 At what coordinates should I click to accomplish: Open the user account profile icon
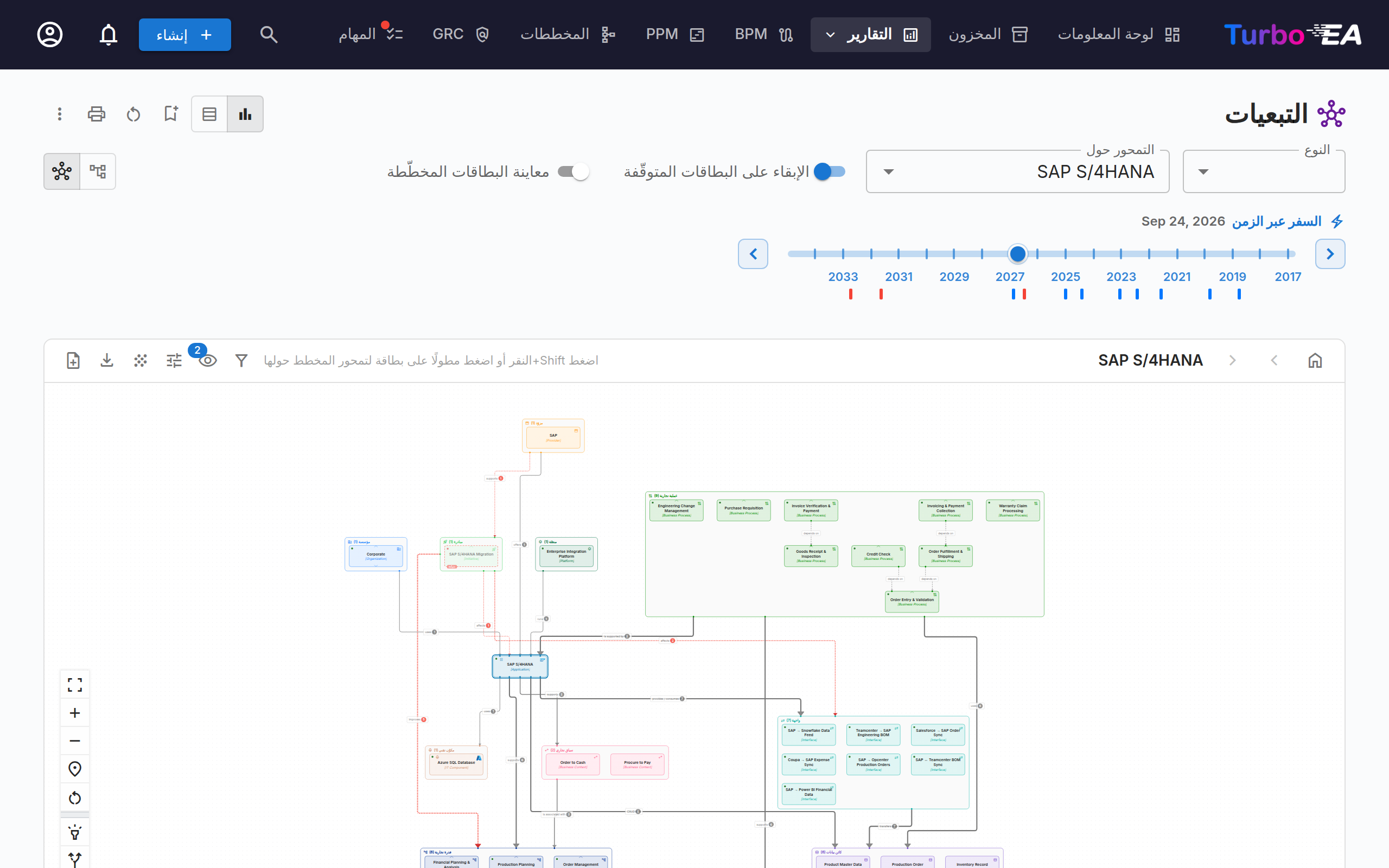(50, 34)
